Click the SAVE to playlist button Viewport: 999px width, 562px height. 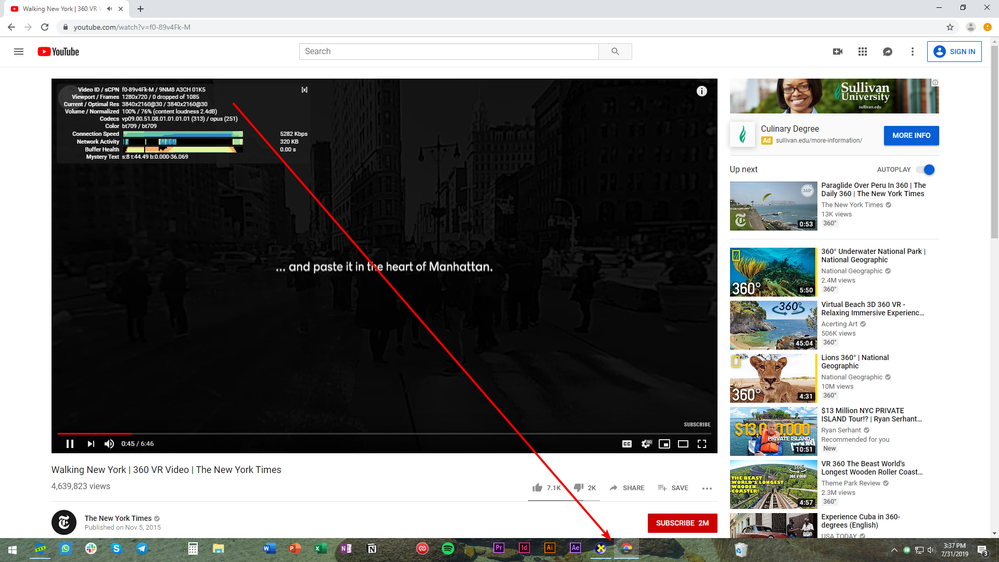(673, 487)
